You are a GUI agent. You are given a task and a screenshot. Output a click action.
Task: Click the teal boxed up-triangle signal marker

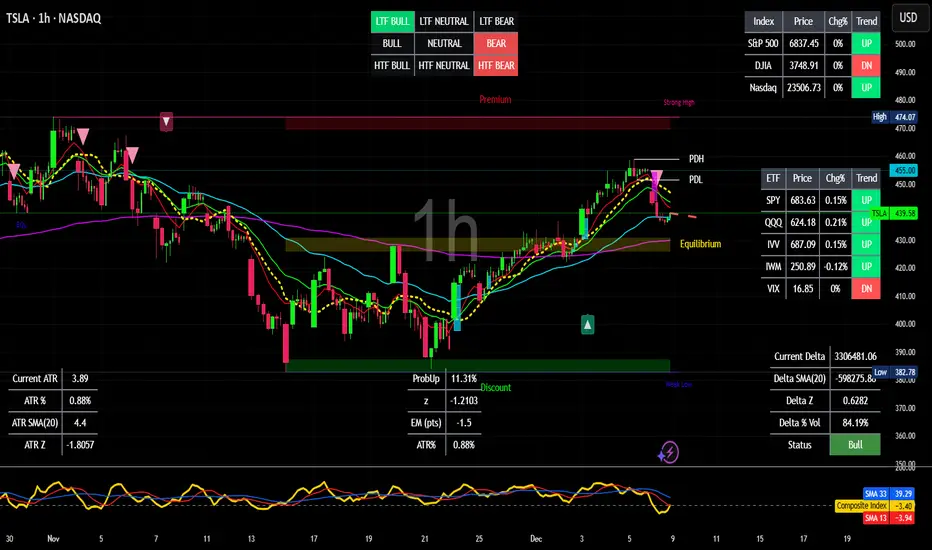tap(587, 325)
